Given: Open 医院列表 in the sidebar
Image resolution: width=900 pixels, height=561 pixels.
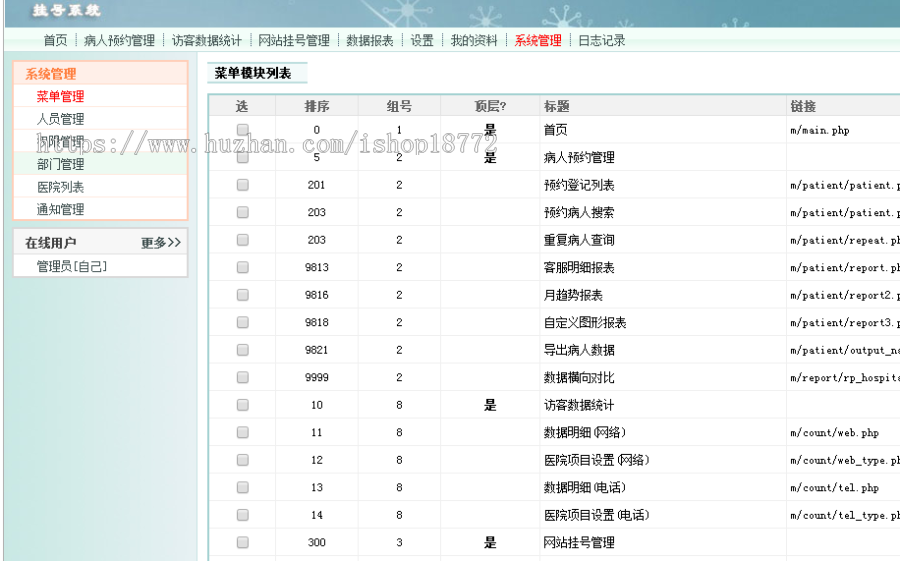Looking at the screenshot, I should pyautogui.click(x=60, y=187).
